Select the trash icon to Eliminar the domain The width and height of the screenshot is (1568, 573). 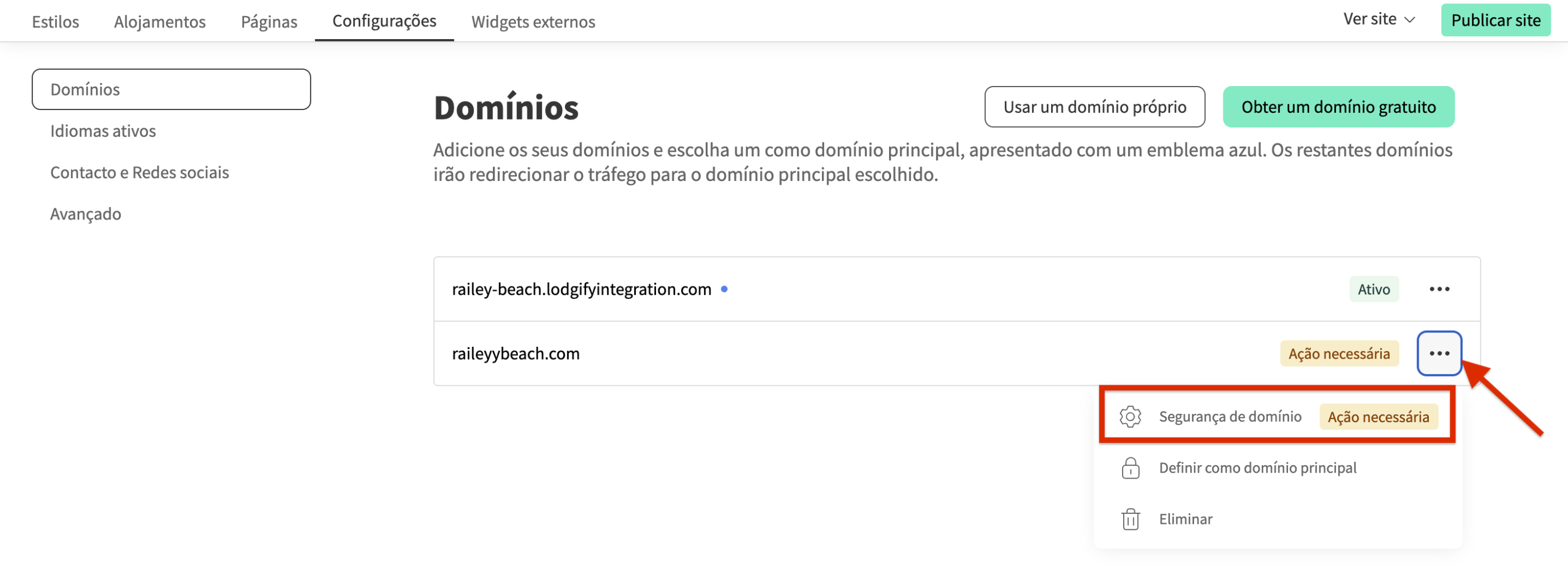pos(1130,519)
